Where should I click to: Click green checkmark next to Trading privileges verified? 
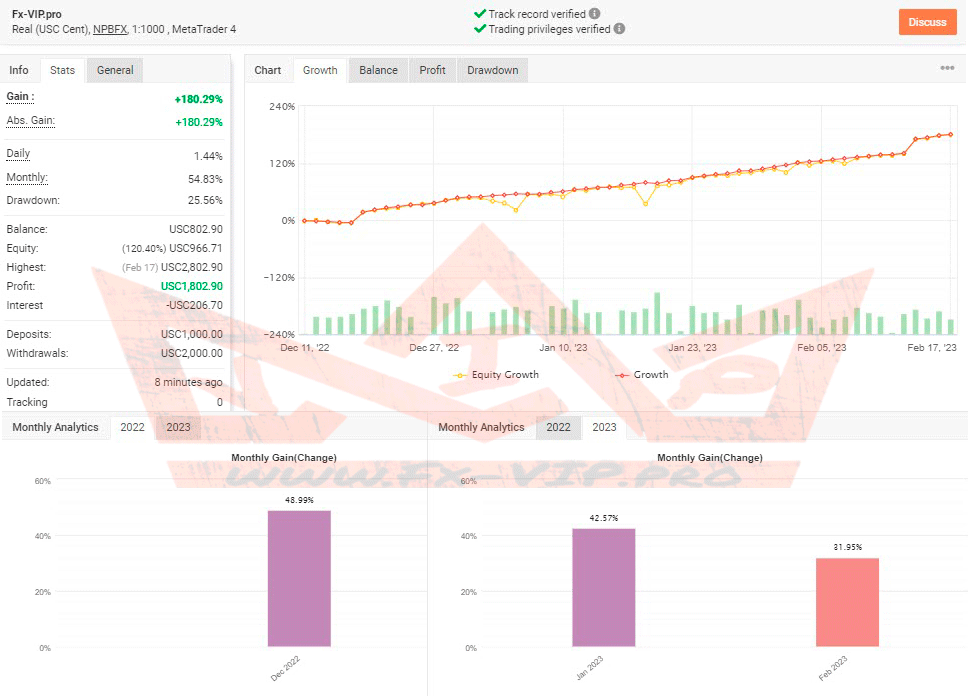point(480,29)
